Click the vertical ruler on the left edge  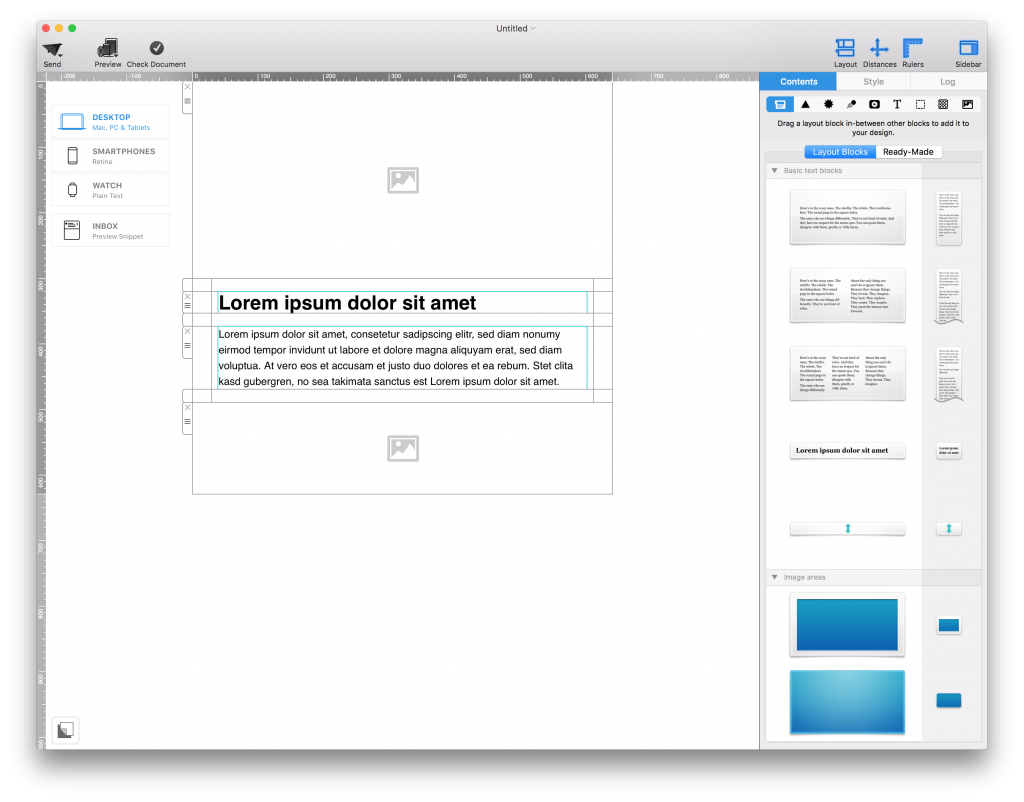point(41,415)
